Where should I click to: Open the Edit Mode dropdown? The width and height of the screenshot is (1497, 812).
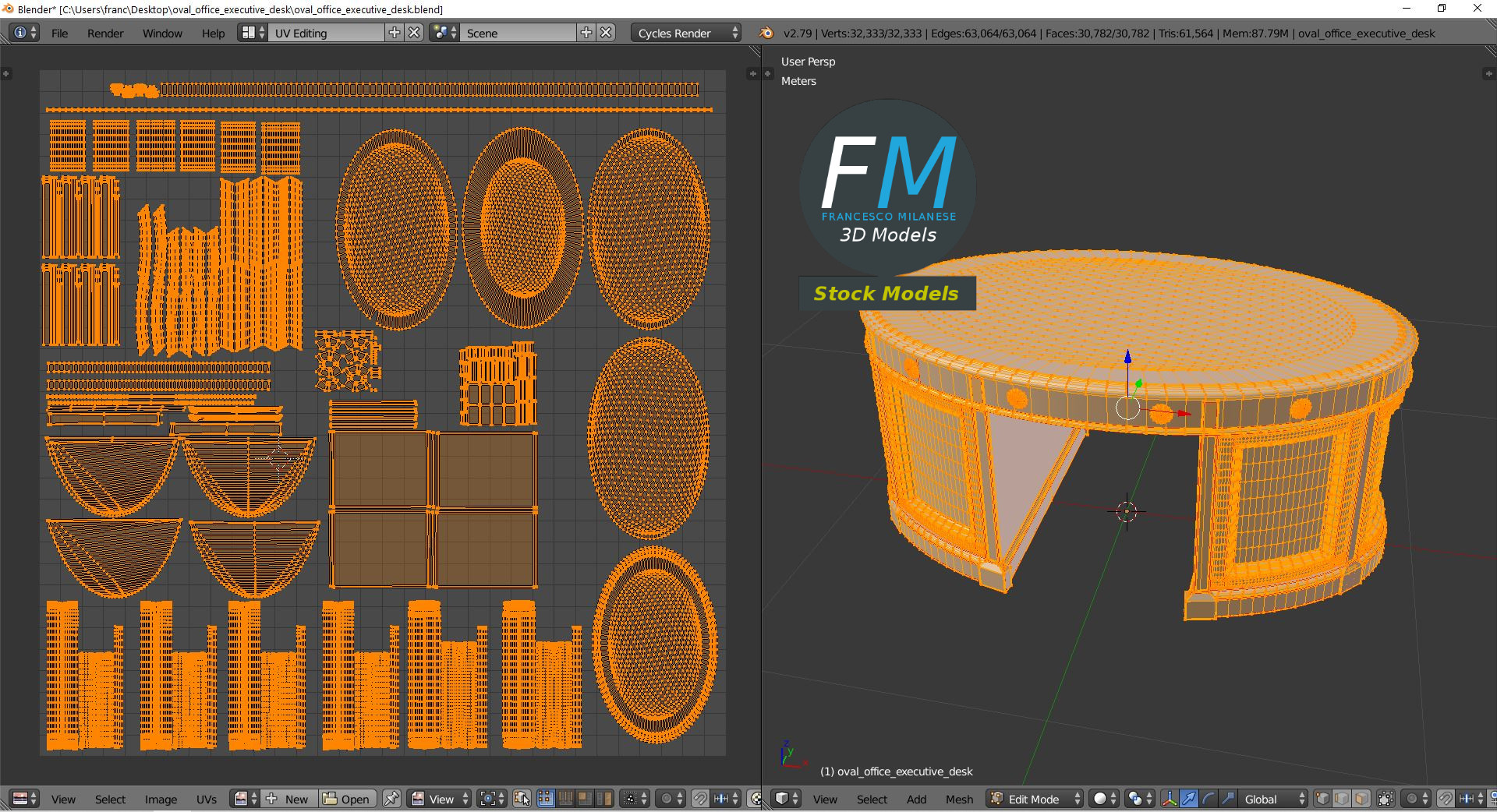tap(1035, 799)
